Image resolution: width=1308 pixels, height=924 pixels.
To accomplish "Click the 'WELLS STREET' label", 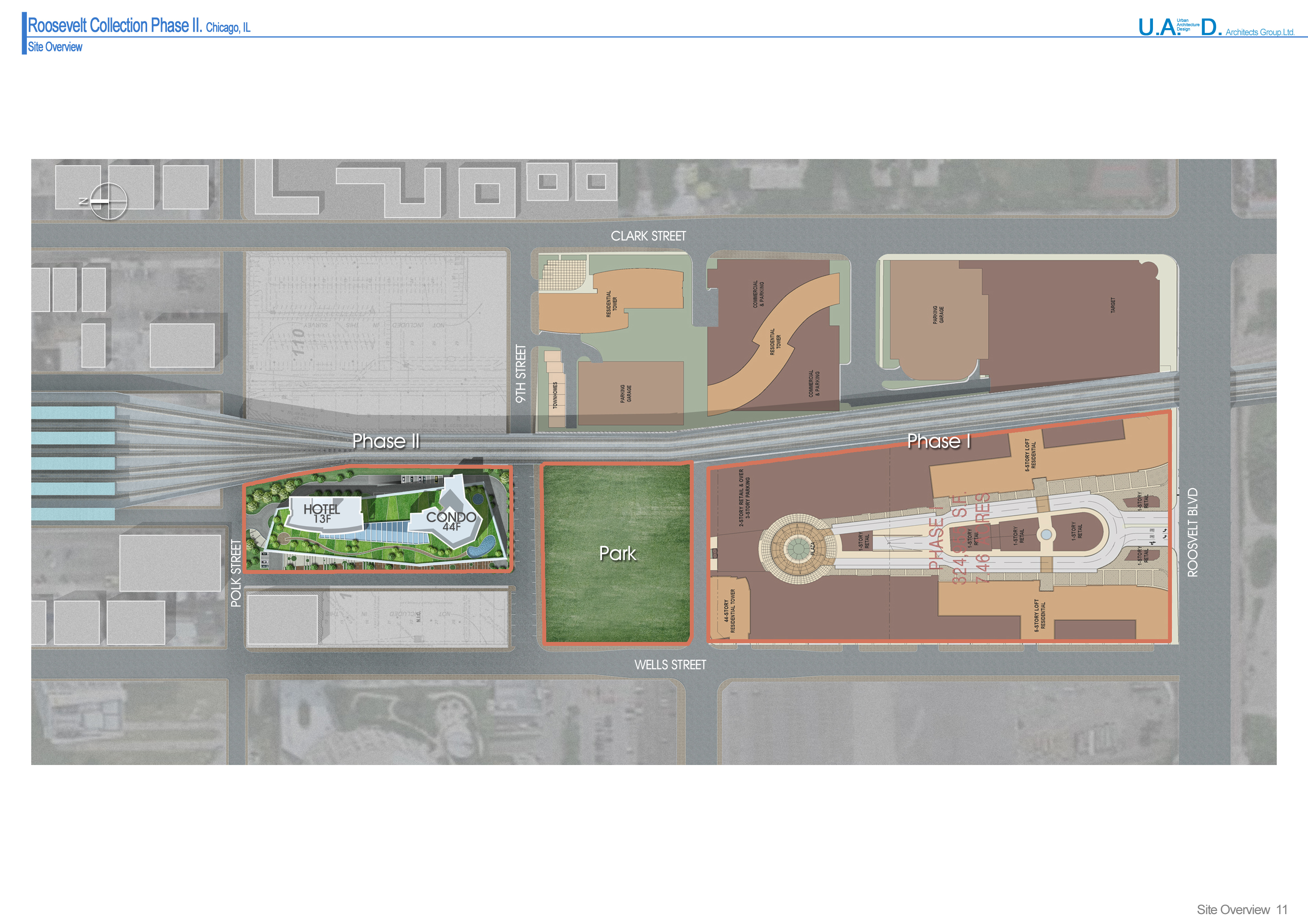I will tap(670, 665).
